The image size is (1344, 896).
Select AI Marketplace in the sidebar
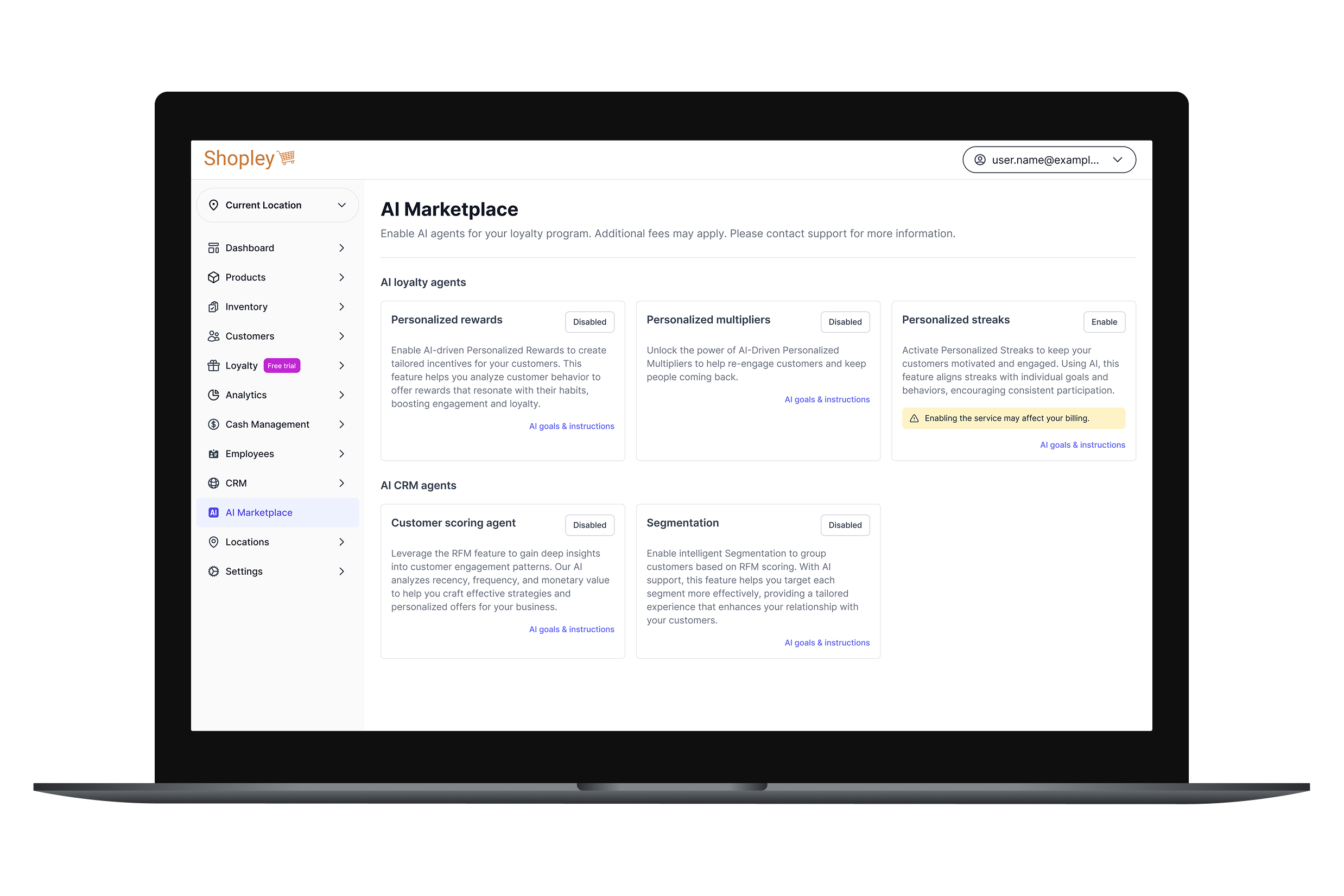259,512
